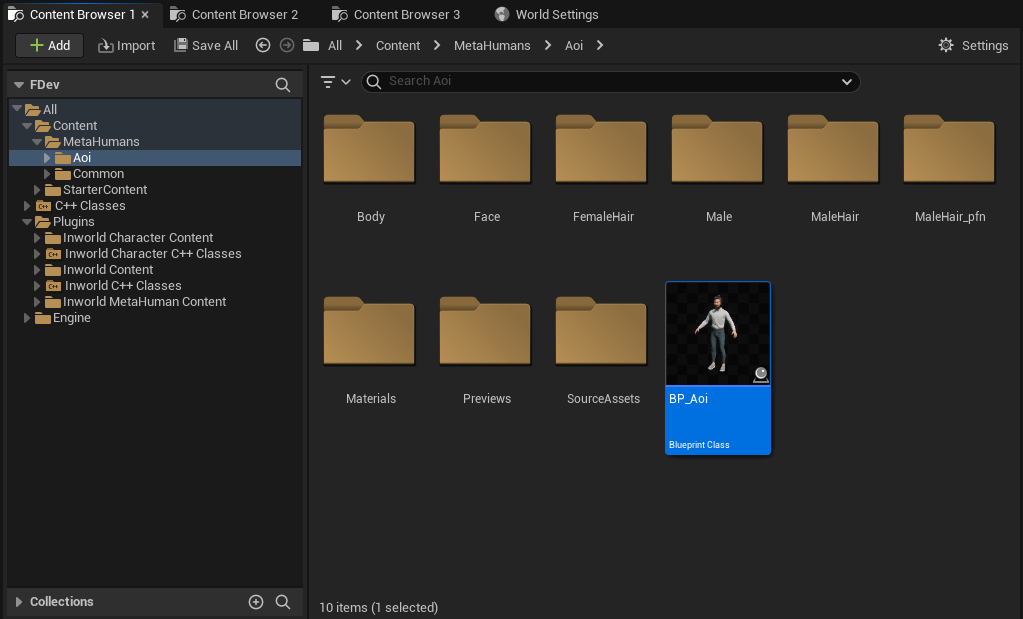The height and width of the screenshot is (619, 1023).
Task: Open the search box saved-searches dropdown
Action: tap(847, 82)
